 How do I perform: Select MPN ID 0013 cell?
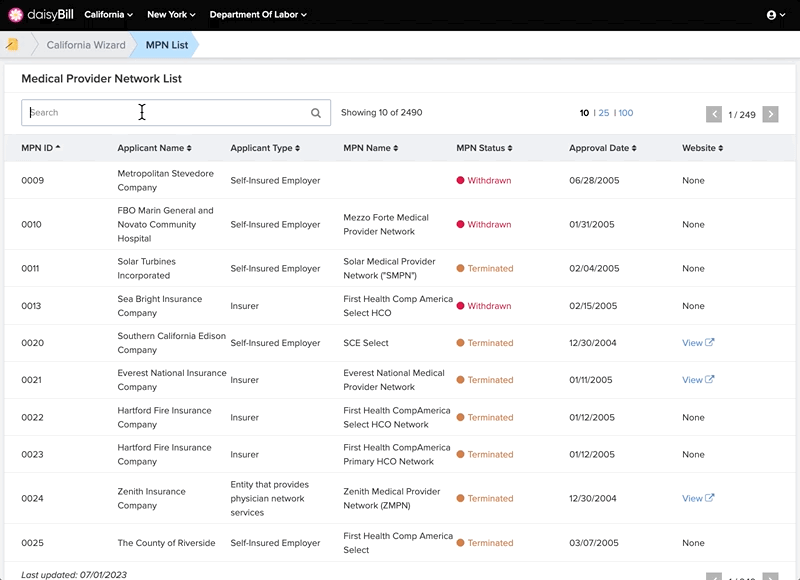click(x=31, y=306)
